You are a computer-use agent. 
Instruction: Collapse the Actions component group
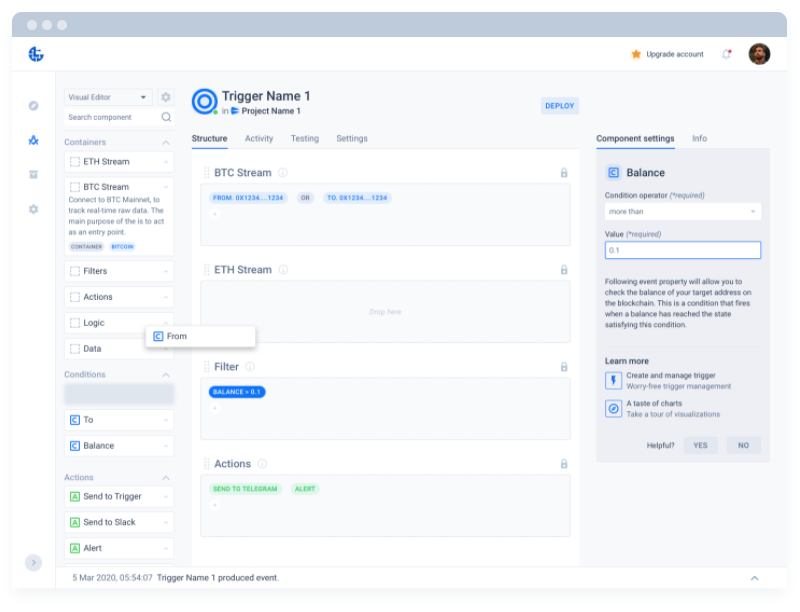coord(166,478)
